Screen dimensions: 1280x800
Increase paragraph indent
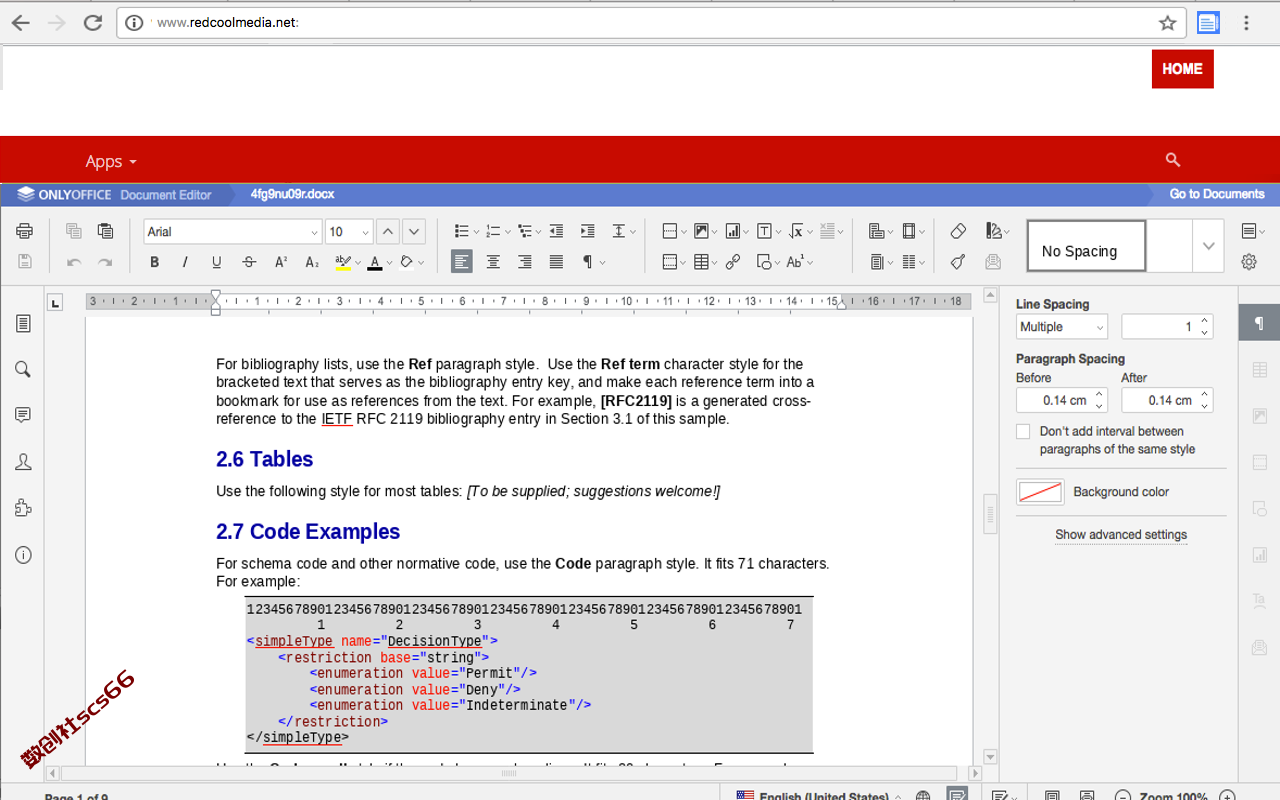pyautogui.click(x=588, y=231)
